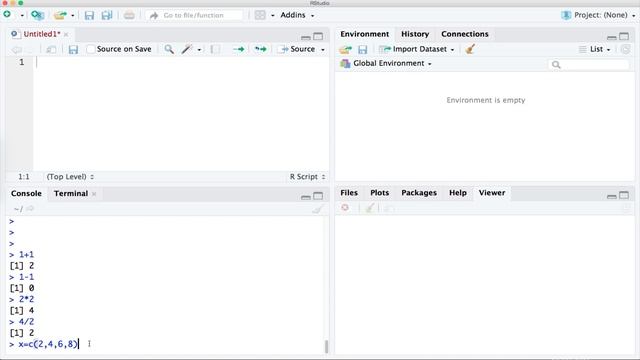Open the Global Environment selector
The height and width of the screenshot is (360, 640).
(x=386, y=64)
